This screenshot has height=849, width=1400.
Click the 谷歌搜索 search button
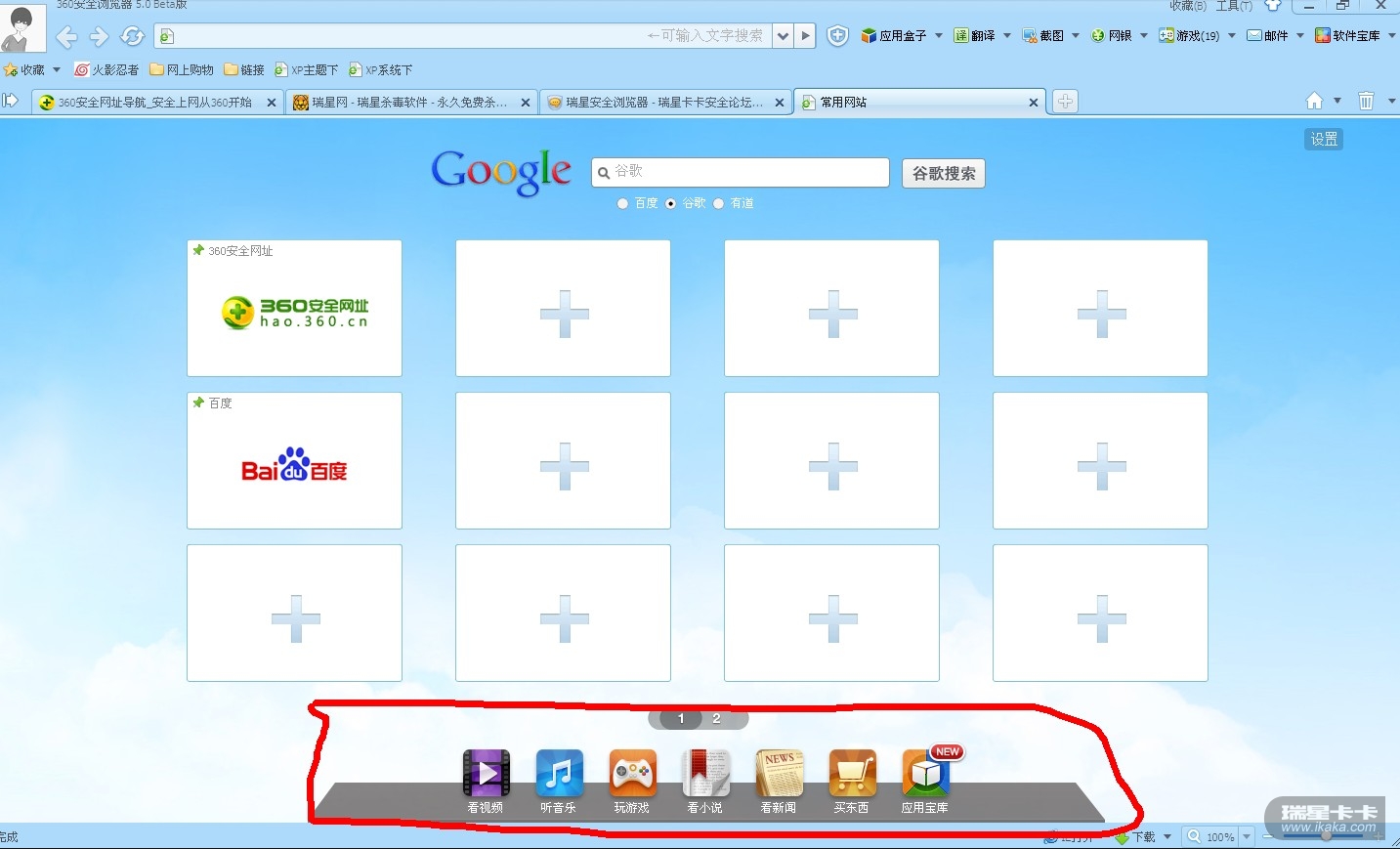coord(944,173)
